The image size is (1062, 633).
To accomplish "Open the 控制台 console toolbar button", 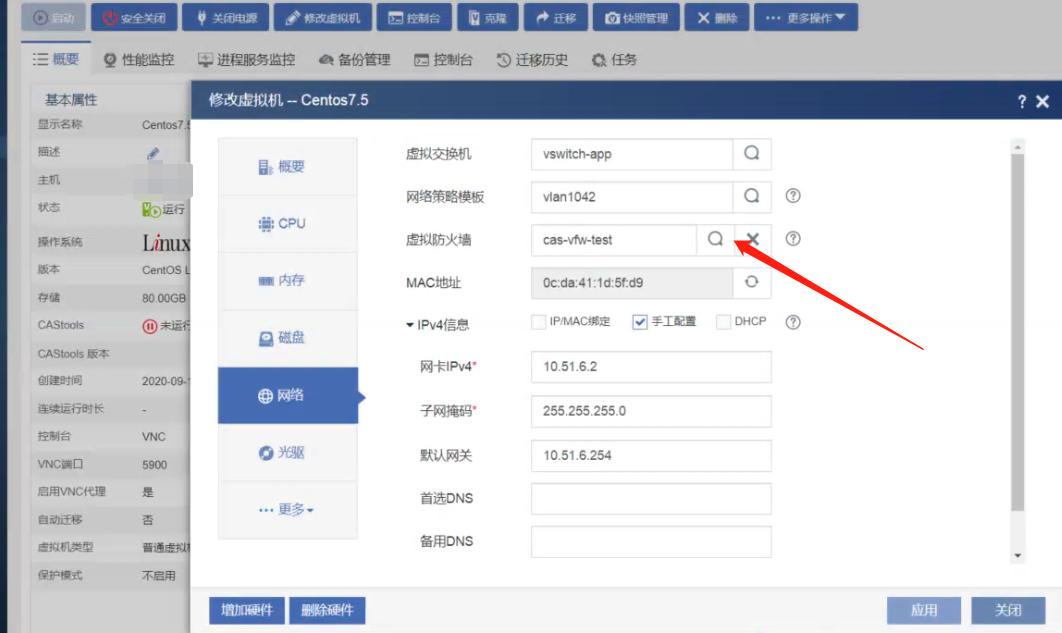I will coord(415,18).
